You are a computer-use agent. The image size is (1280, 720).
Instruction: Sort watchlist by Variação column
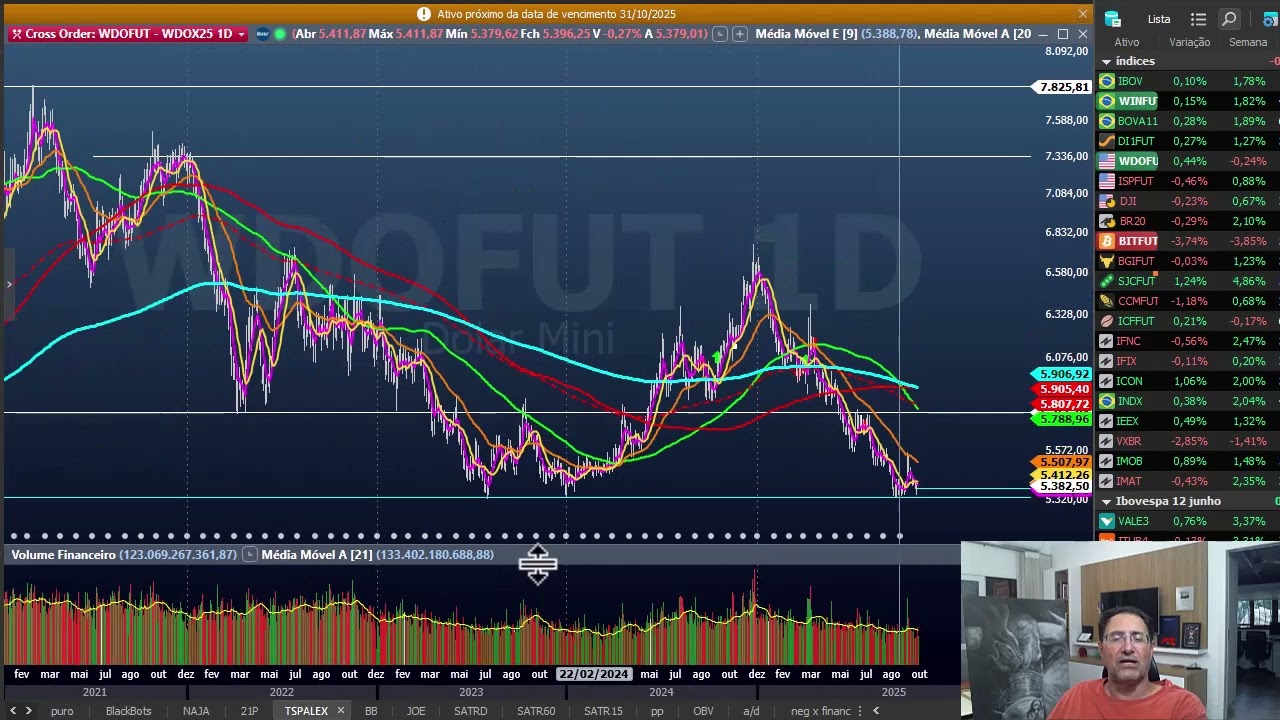[1190, 42]
